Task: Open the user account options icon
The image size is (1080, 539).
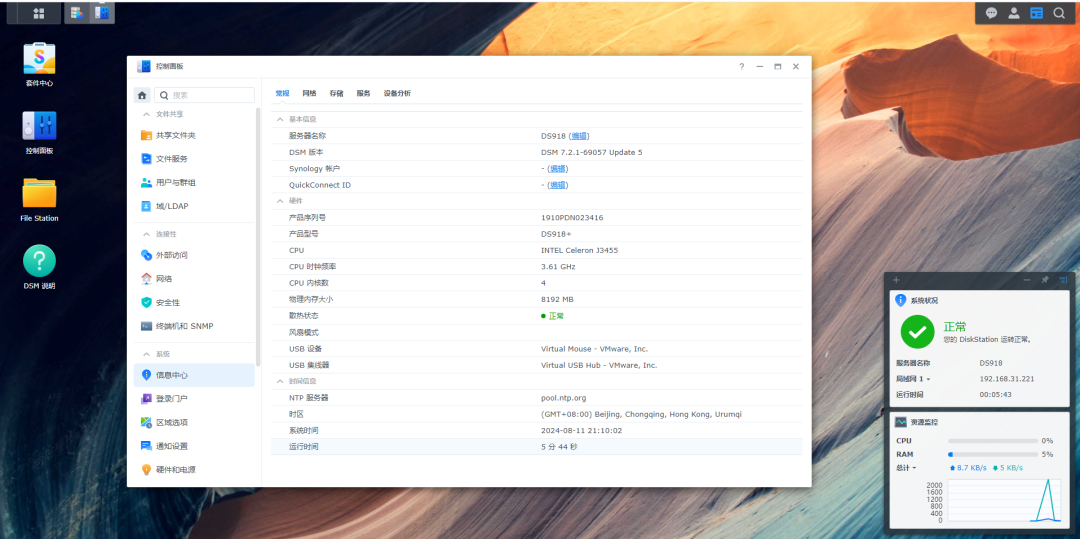Action: point(1014,13)
